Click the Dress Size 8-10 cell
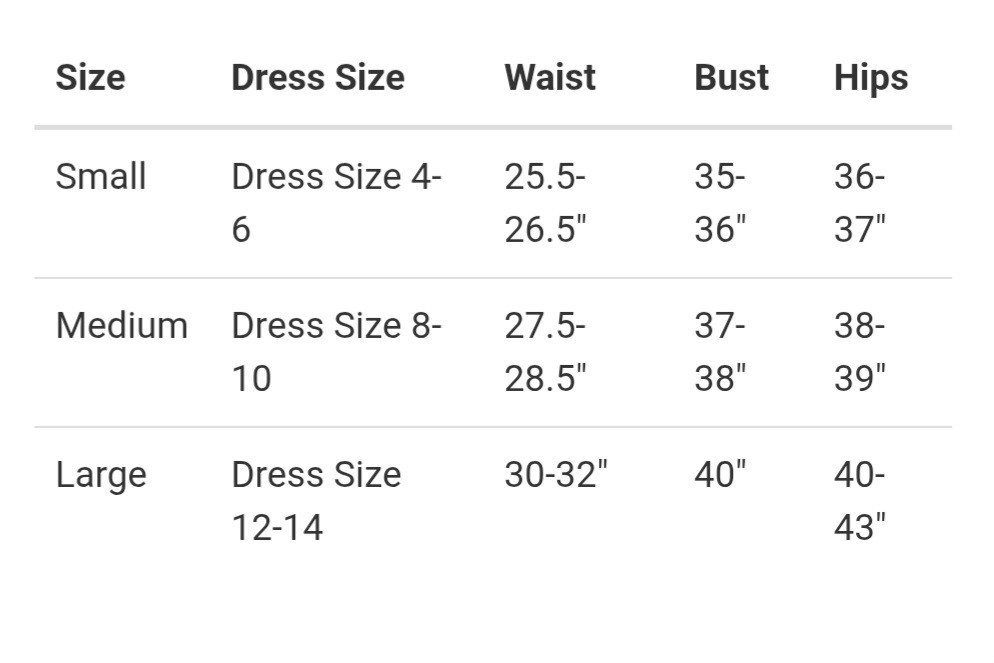 click(x=336, y=352)
